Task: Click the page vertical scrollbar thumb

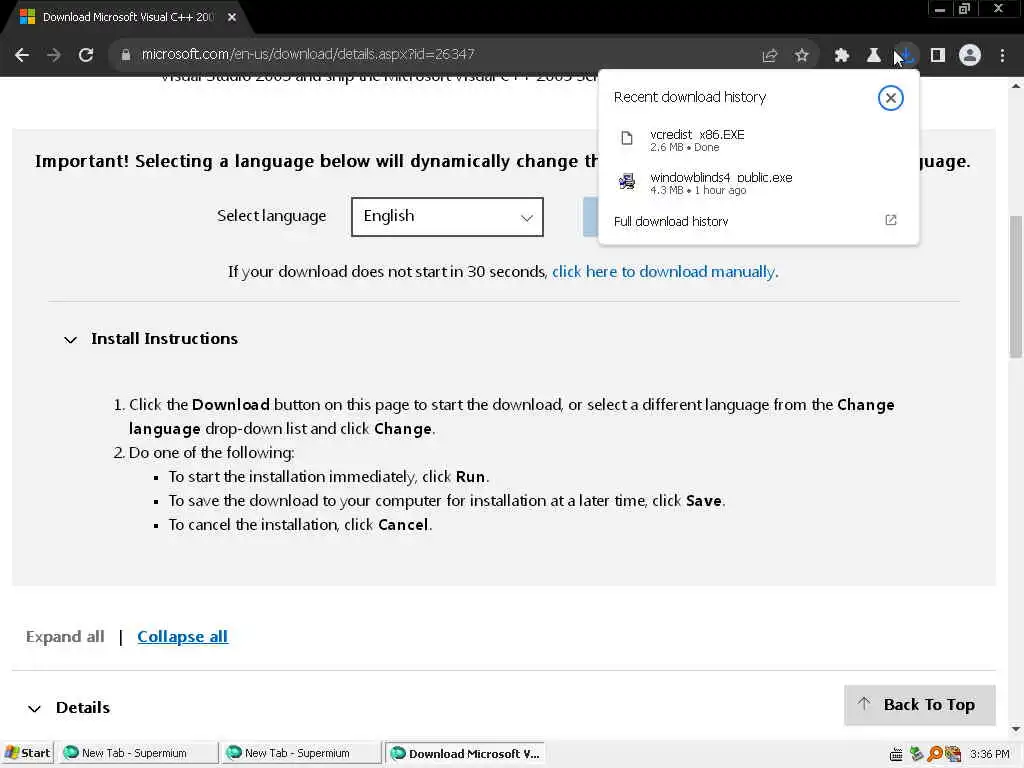Action: pos(1016,286)
